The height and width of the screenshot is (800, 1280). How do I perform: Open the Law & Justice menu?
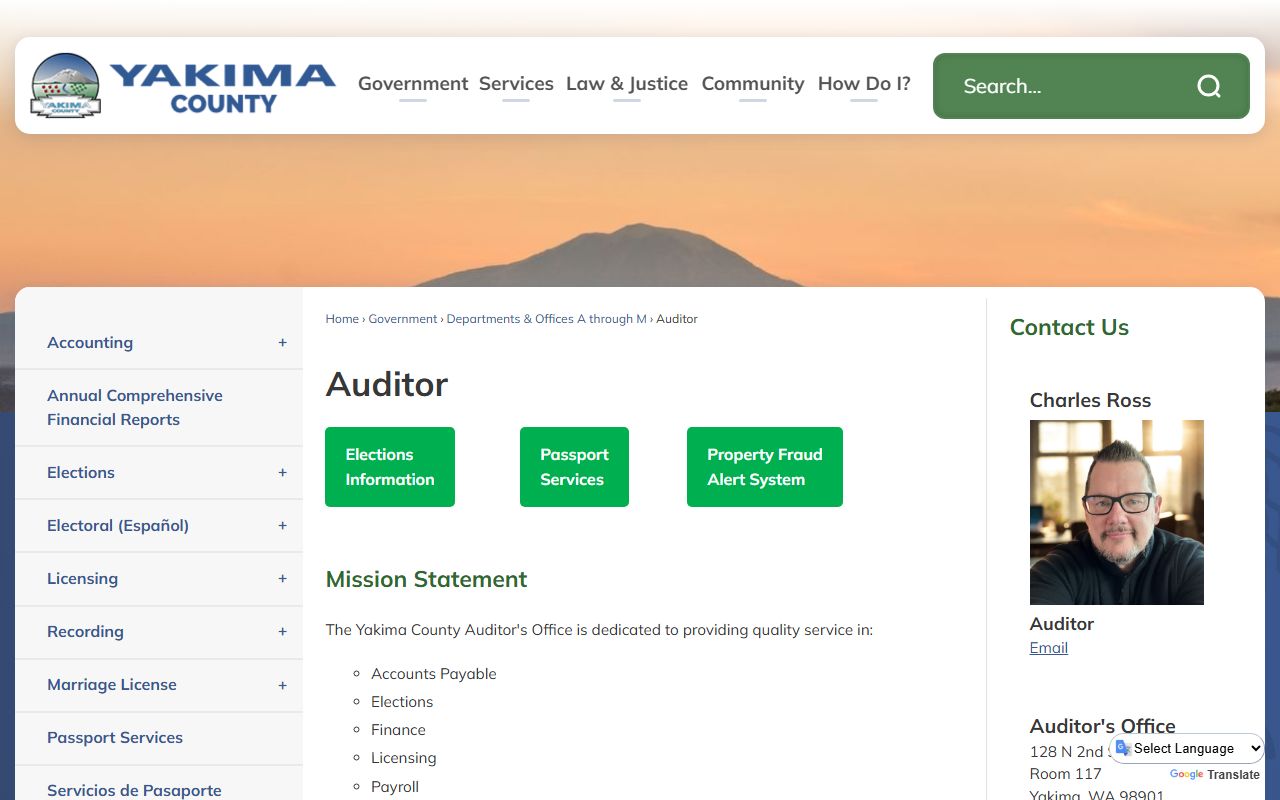627,84
